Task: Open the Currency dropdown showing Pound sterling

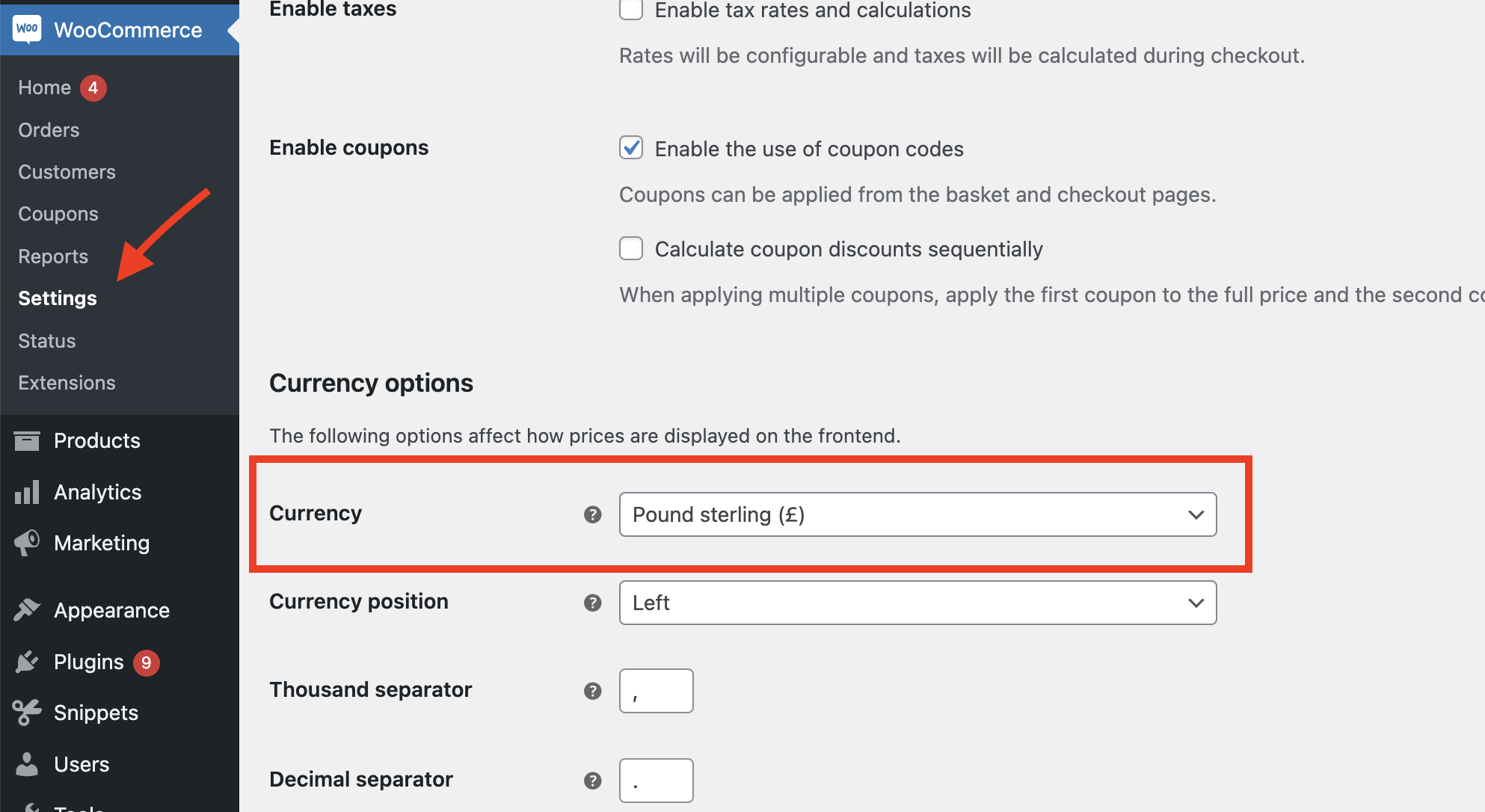Action: tap(917, 514)
